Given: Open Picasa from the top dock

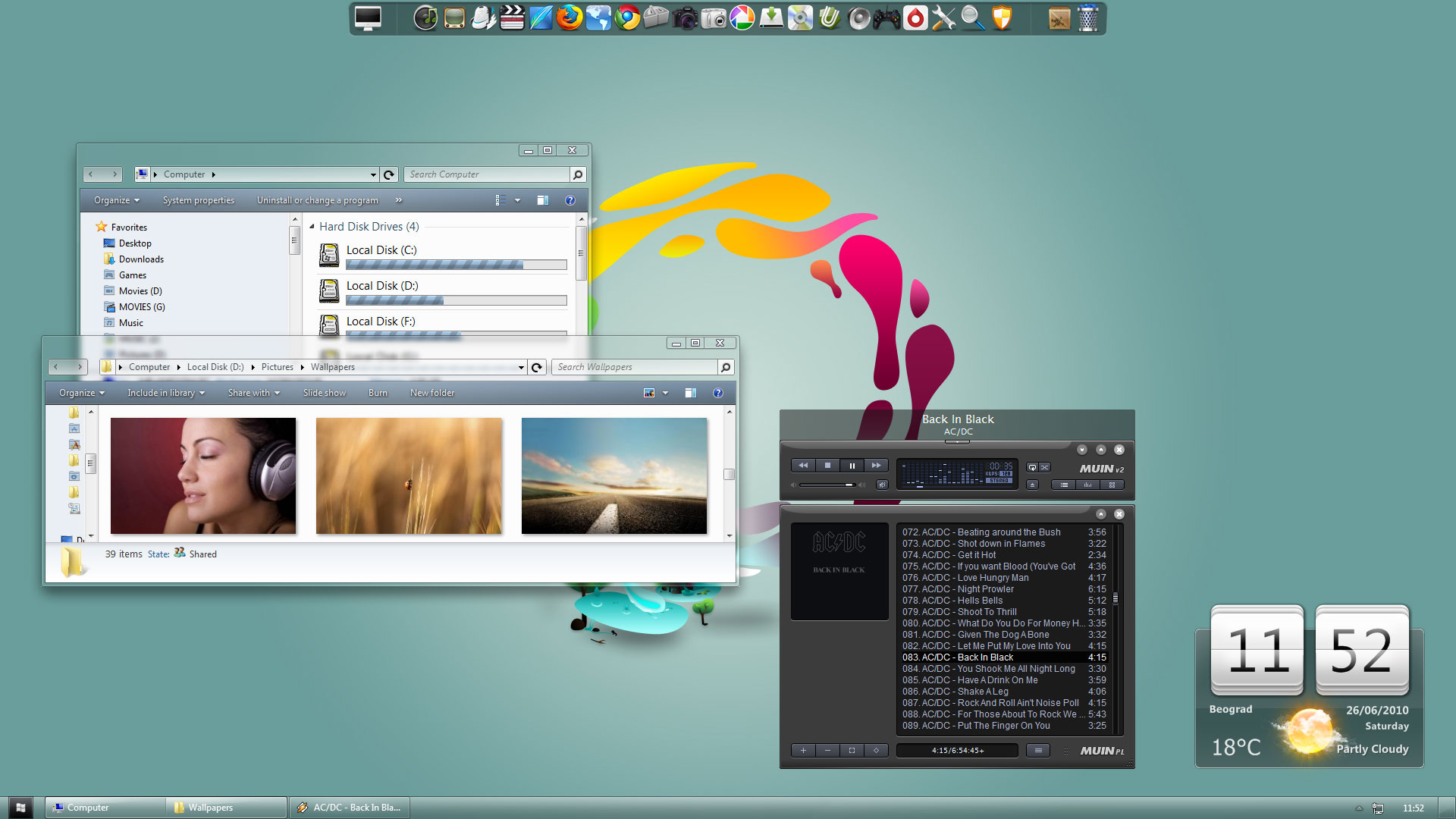Looking at the screenshot, I should [742, 17].
